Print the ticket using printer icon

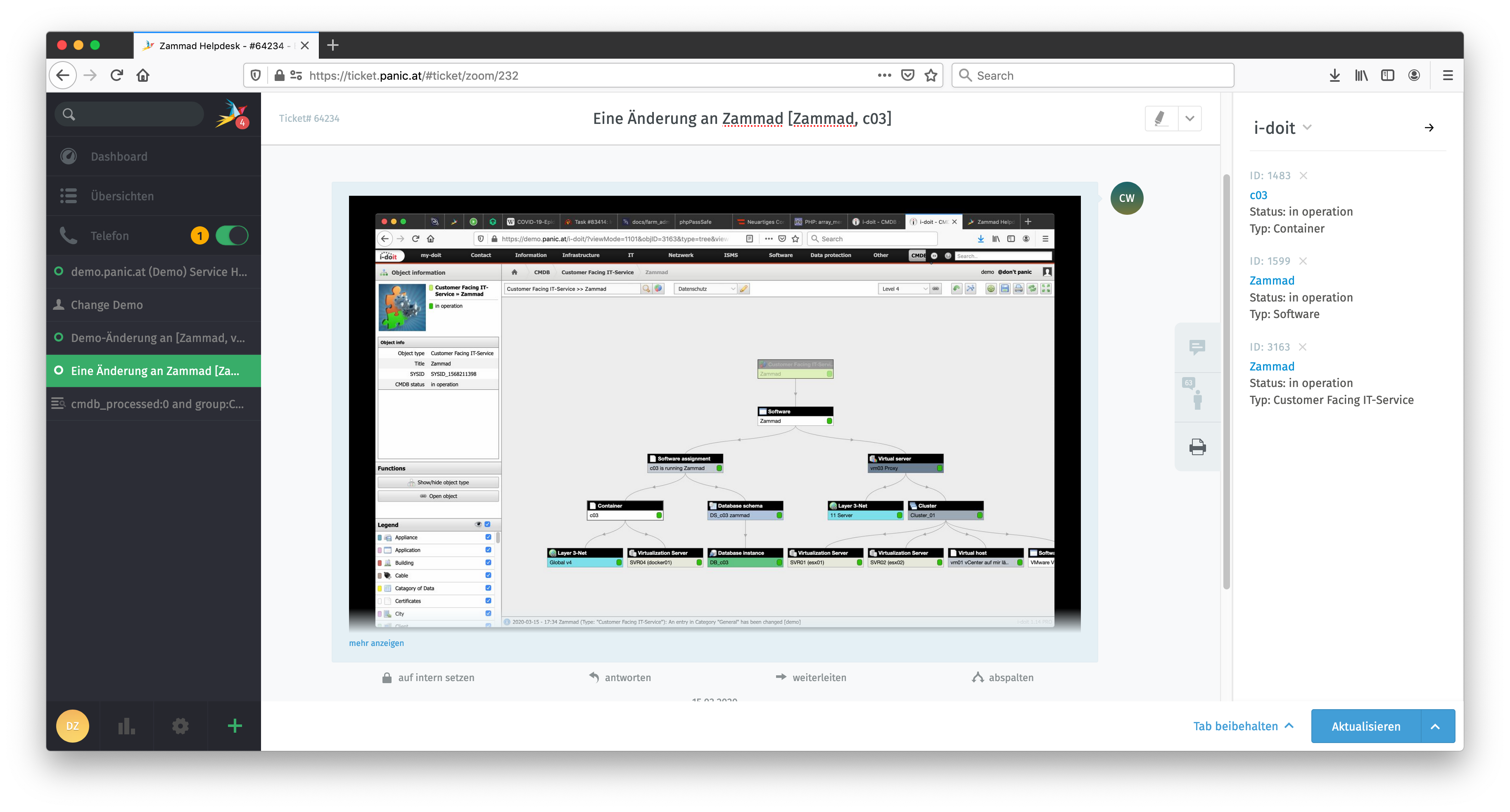1197,447
